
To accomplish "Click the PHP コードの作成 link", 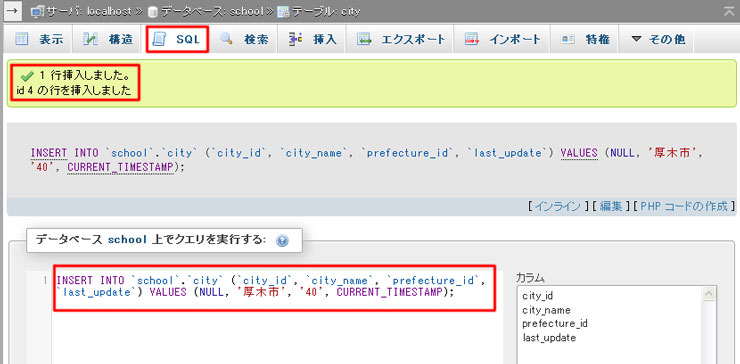I will 684,206.
